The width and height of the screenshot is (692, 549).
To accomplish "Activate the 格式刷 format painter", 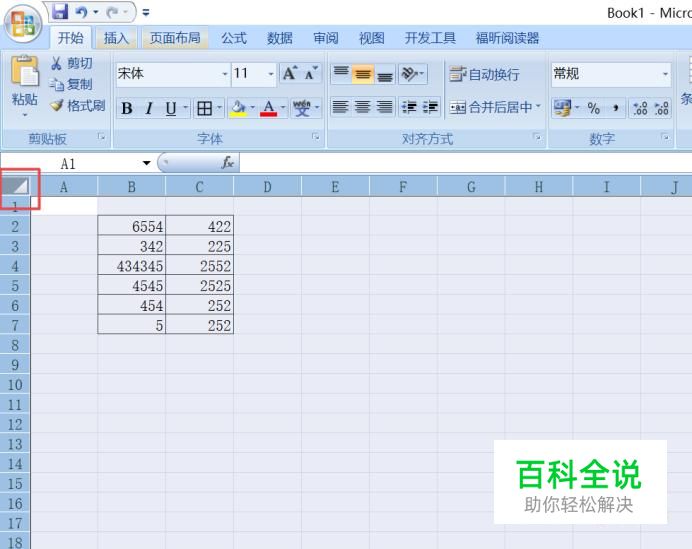I will [78, 105].
